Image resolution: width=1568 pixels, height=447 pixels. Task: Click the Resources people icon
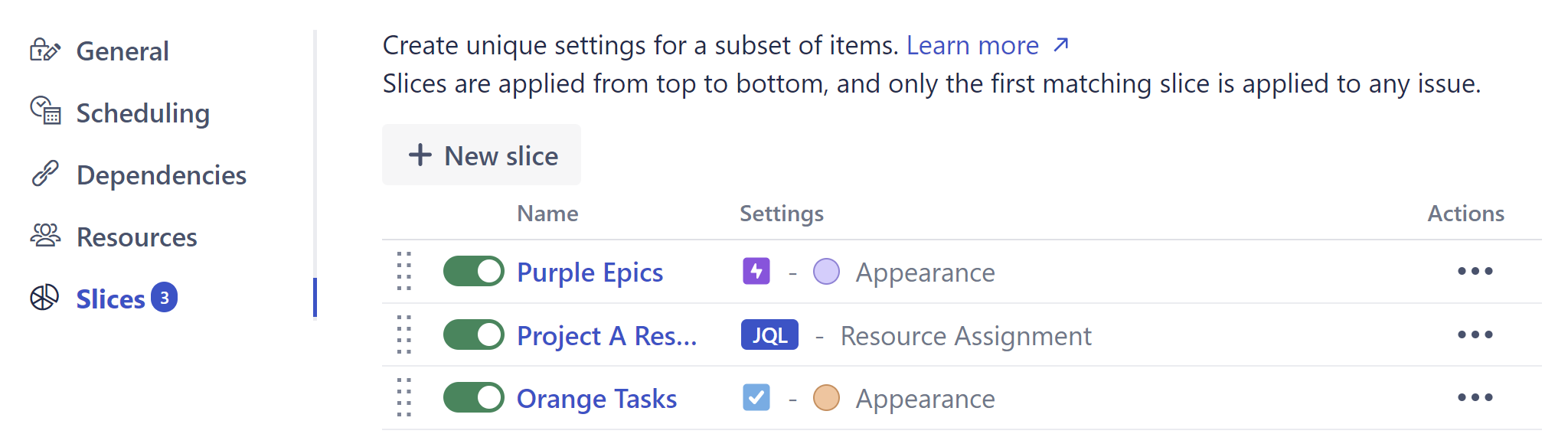pos(45,236)
